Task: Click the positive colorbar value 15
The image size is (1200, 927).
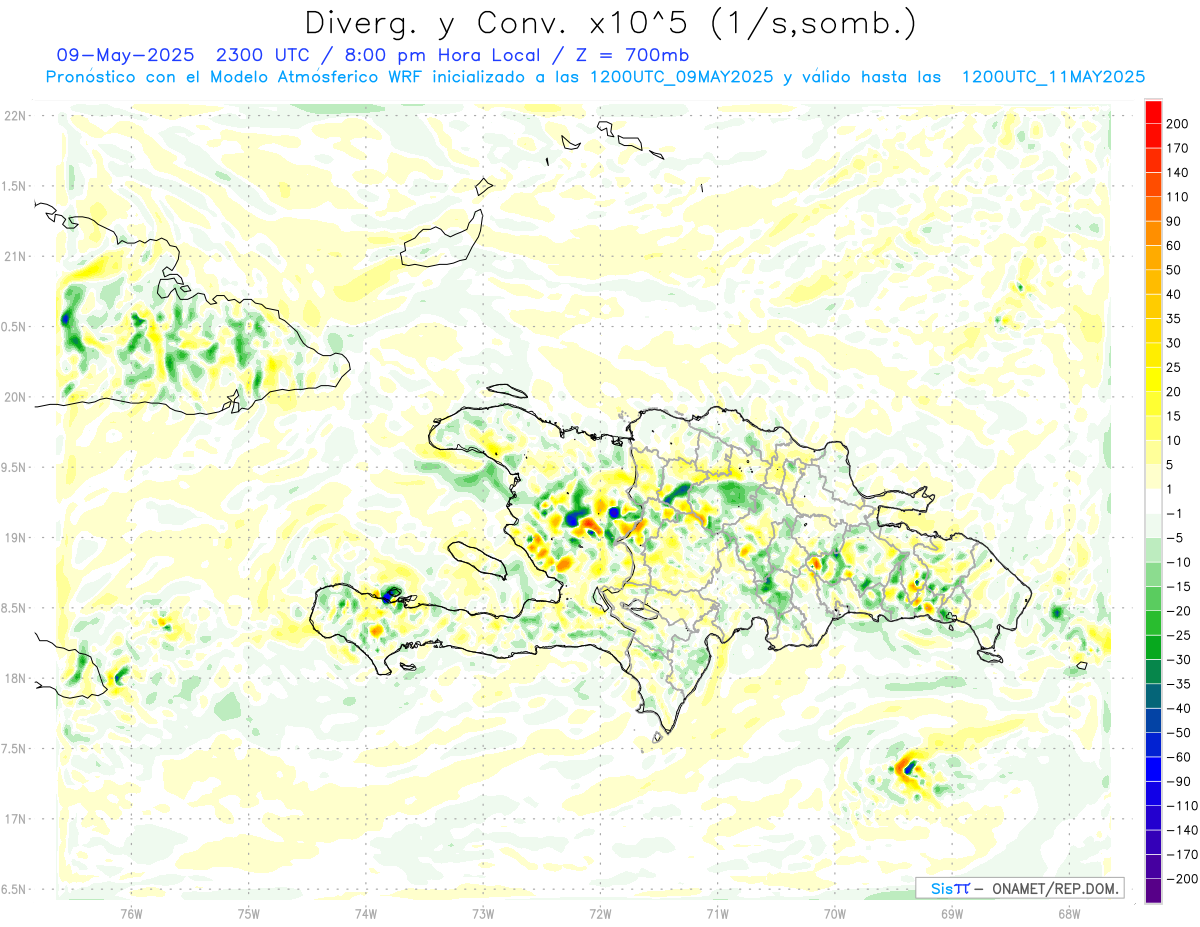Action: (x=1175, y=416)
